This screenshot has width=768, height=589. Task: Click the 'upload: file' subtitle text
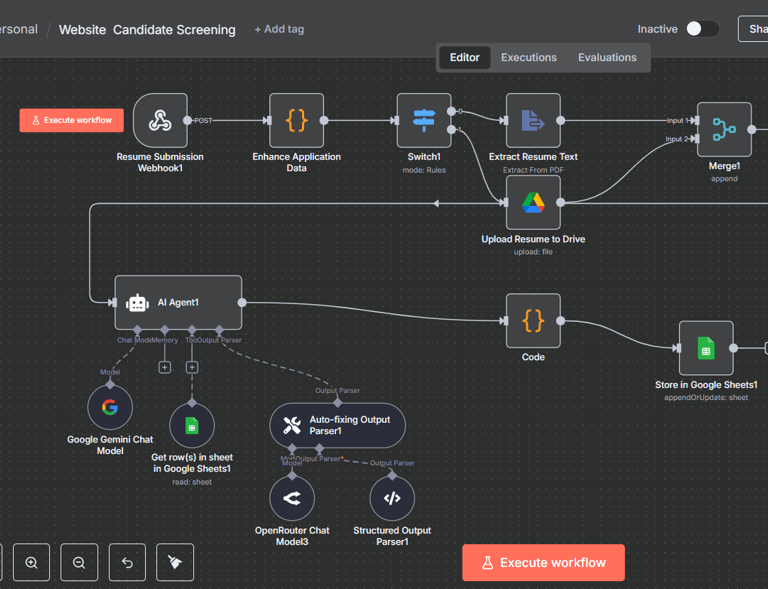click(x=533, y=252)
